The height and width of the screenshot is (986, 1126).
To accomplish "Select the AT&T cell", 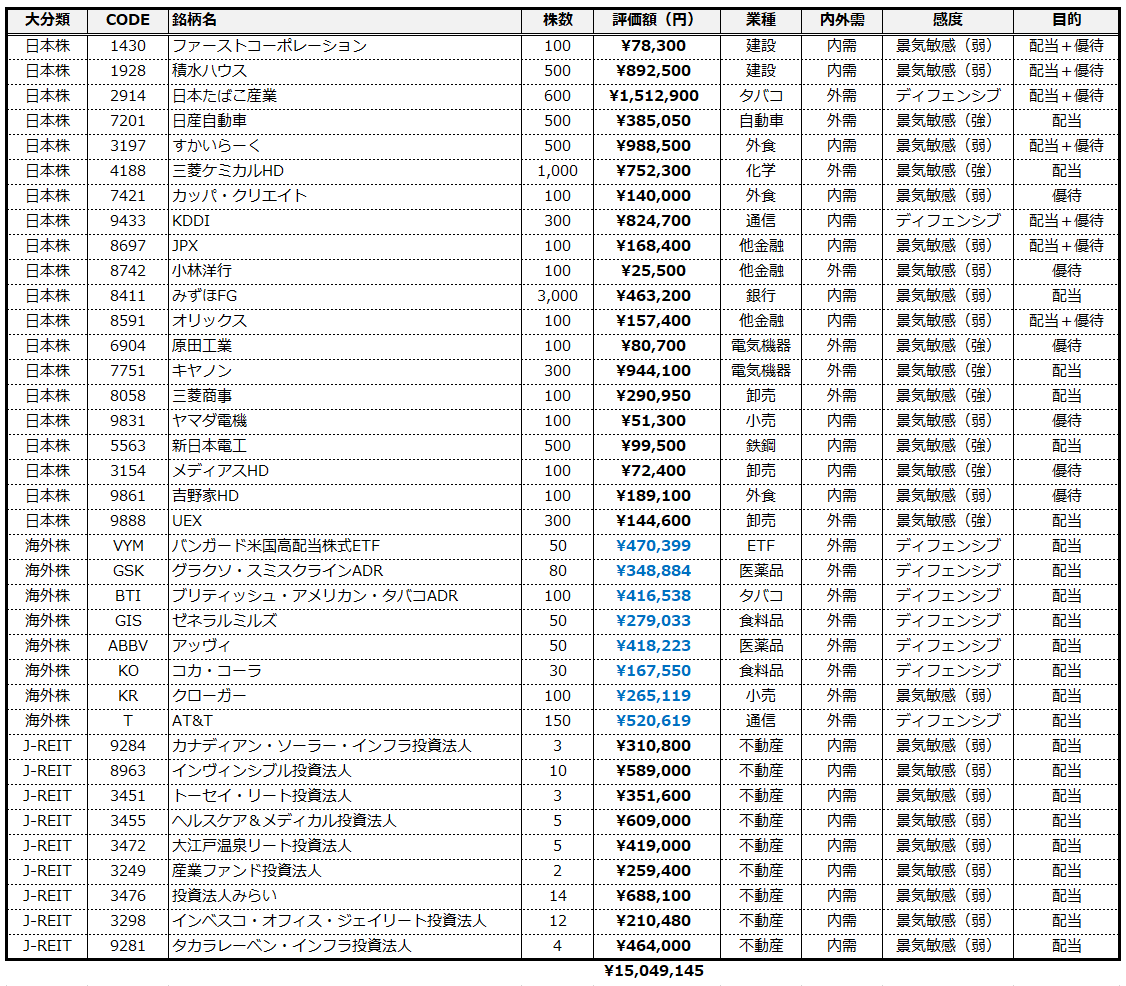I will click(x=345, y=721).
